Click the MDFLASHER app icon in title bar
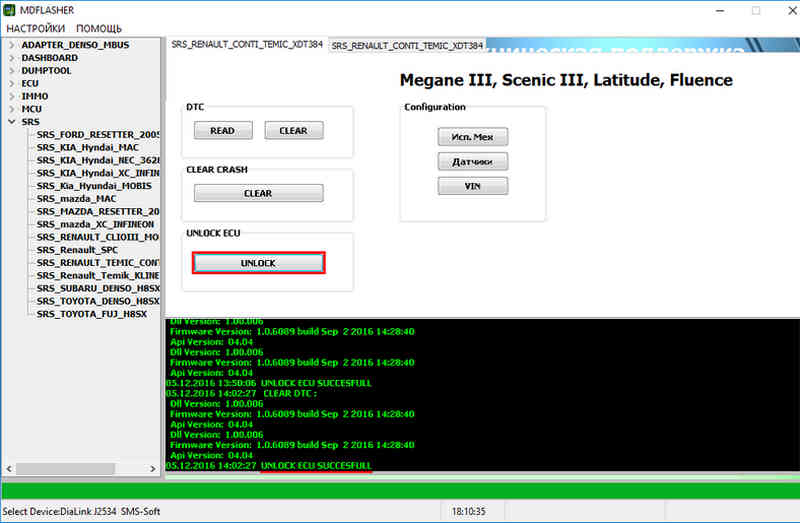800x523 pixels. coord(9,10)
